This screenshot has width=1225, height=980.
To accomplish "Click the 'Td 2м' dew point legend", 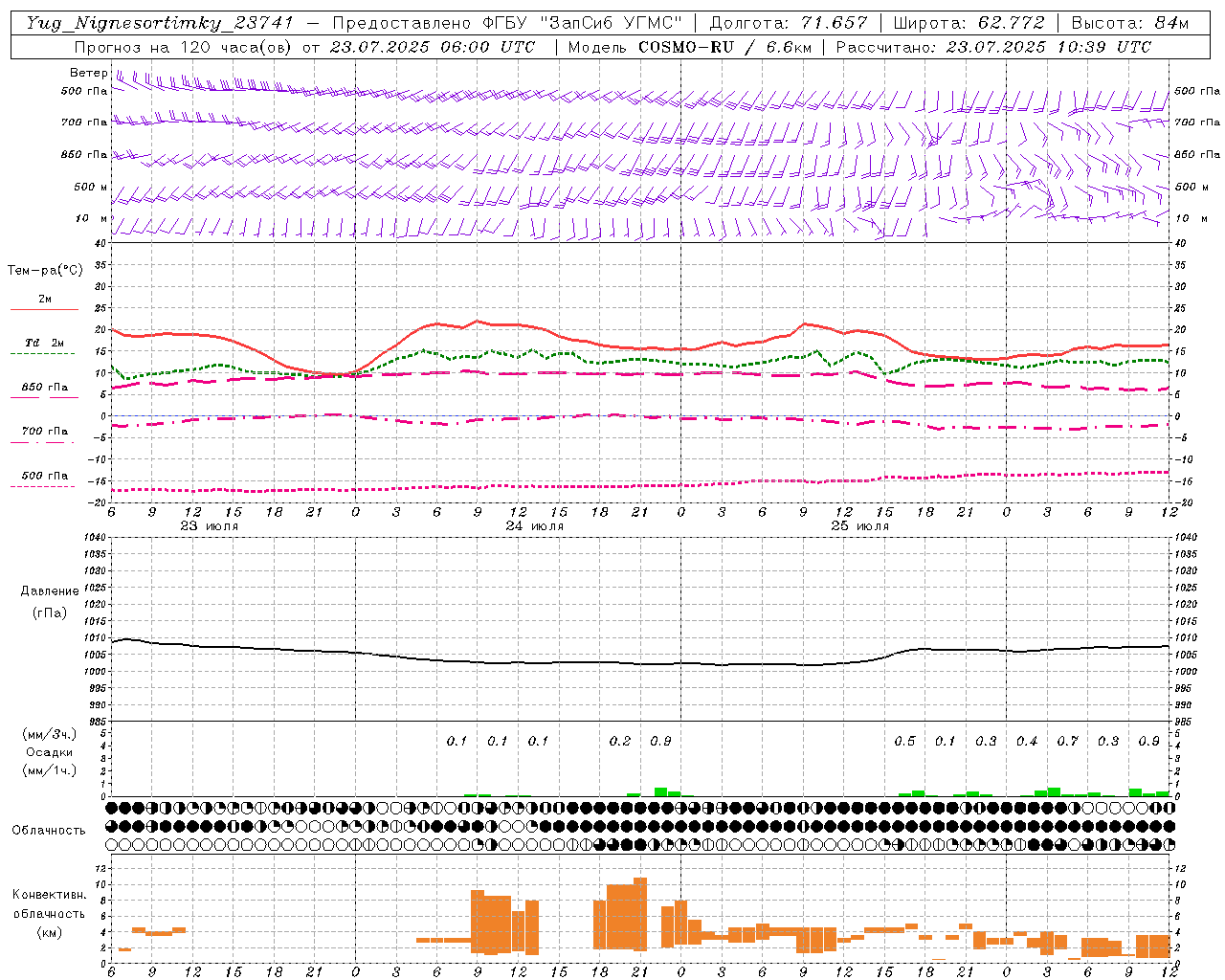I will point(45,343).
